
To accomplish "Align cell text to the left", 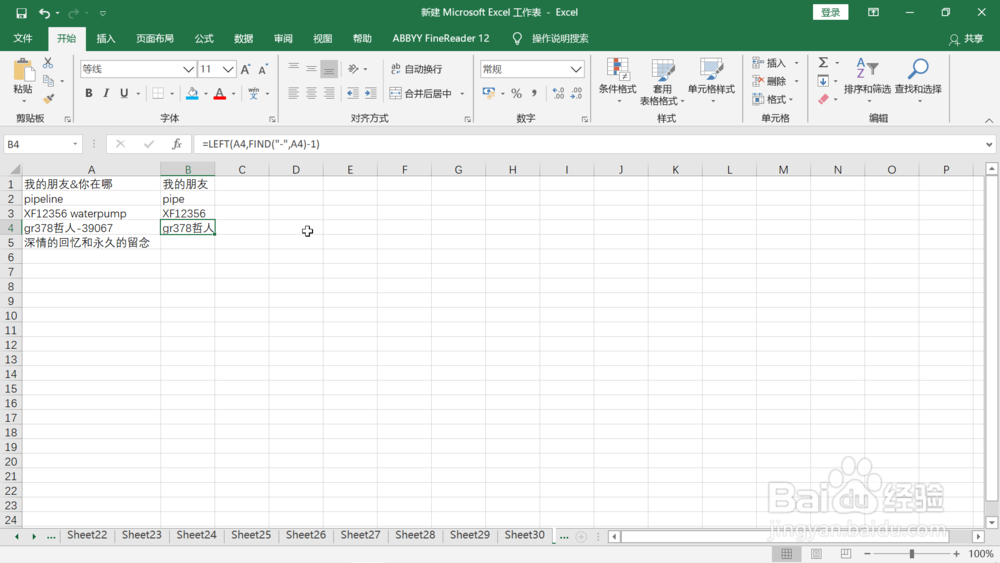I will pyautogui.click(x=293, y=93).
